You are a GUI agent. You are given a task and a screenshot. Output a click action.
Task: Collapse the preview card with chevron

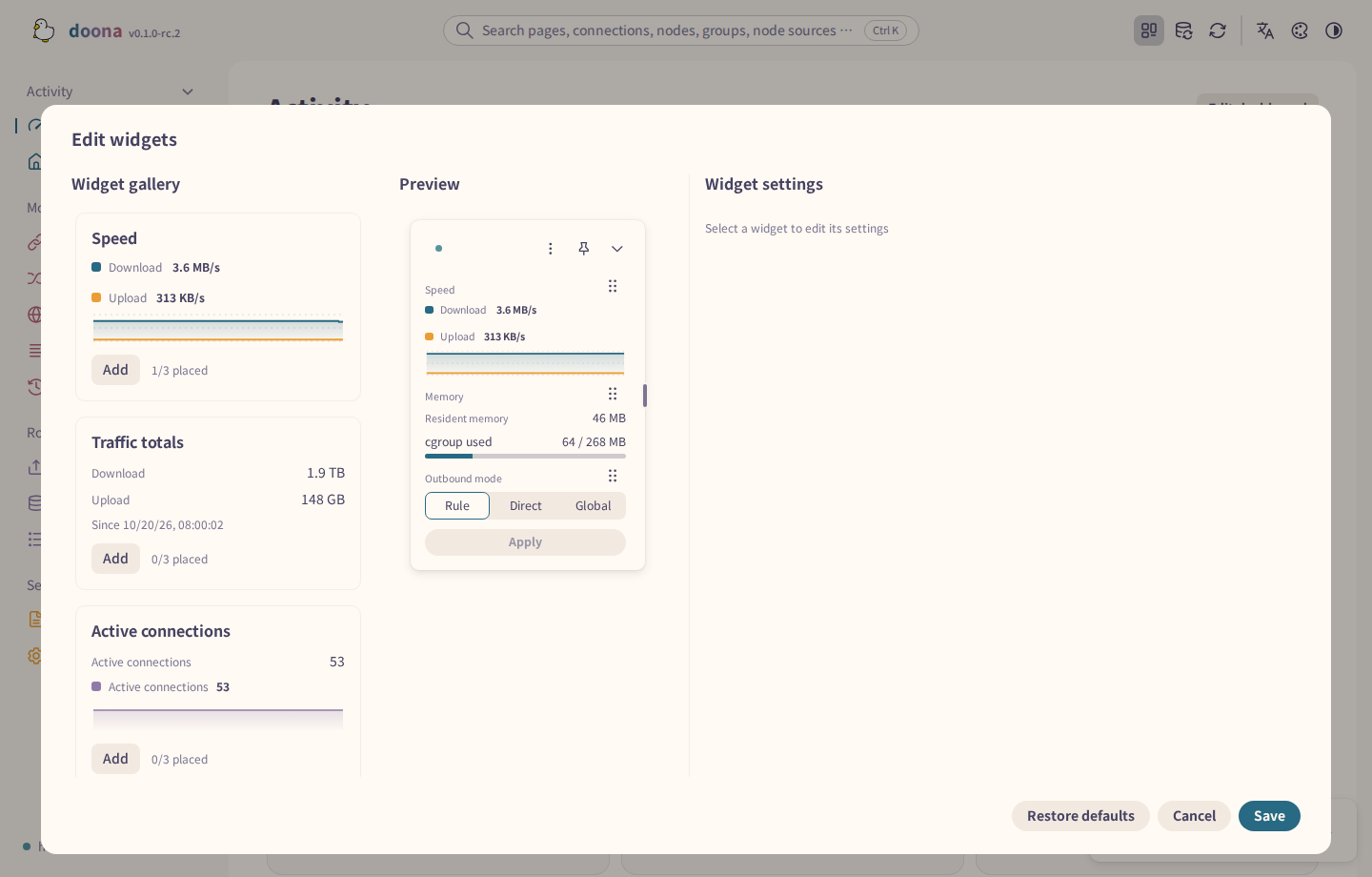click(x=617, y=249)
